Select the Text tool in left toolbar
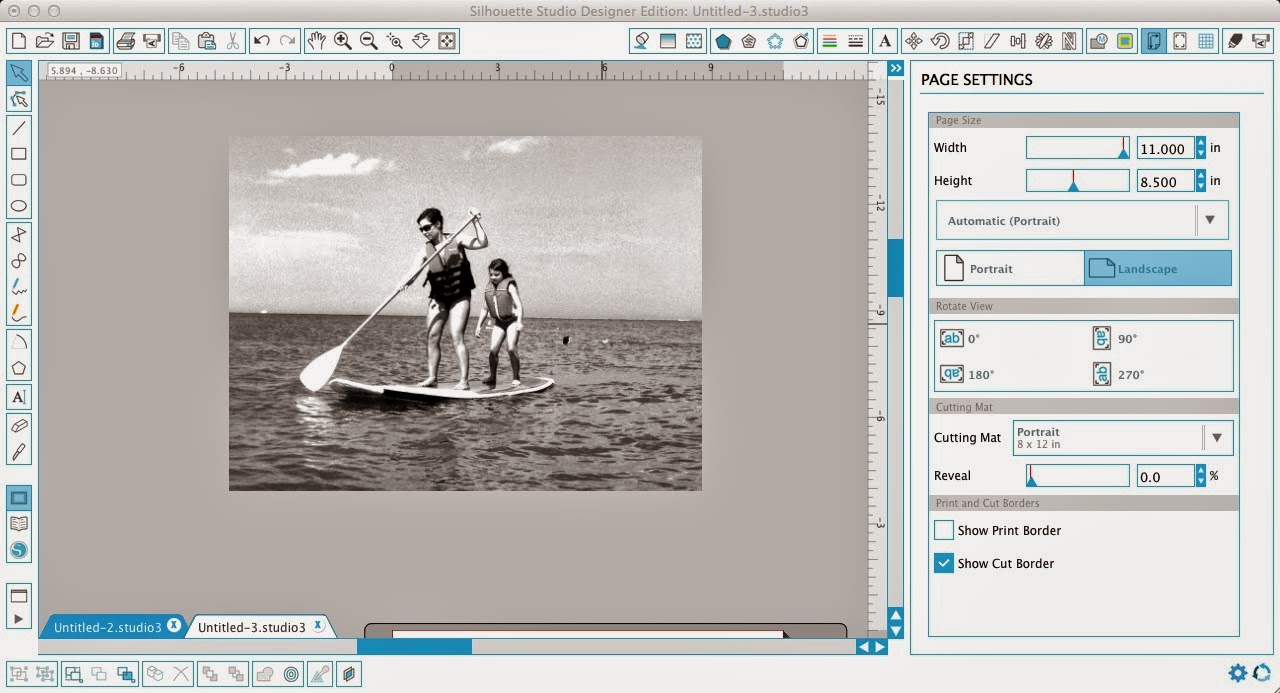The image size is (1280, 693). 20,397
